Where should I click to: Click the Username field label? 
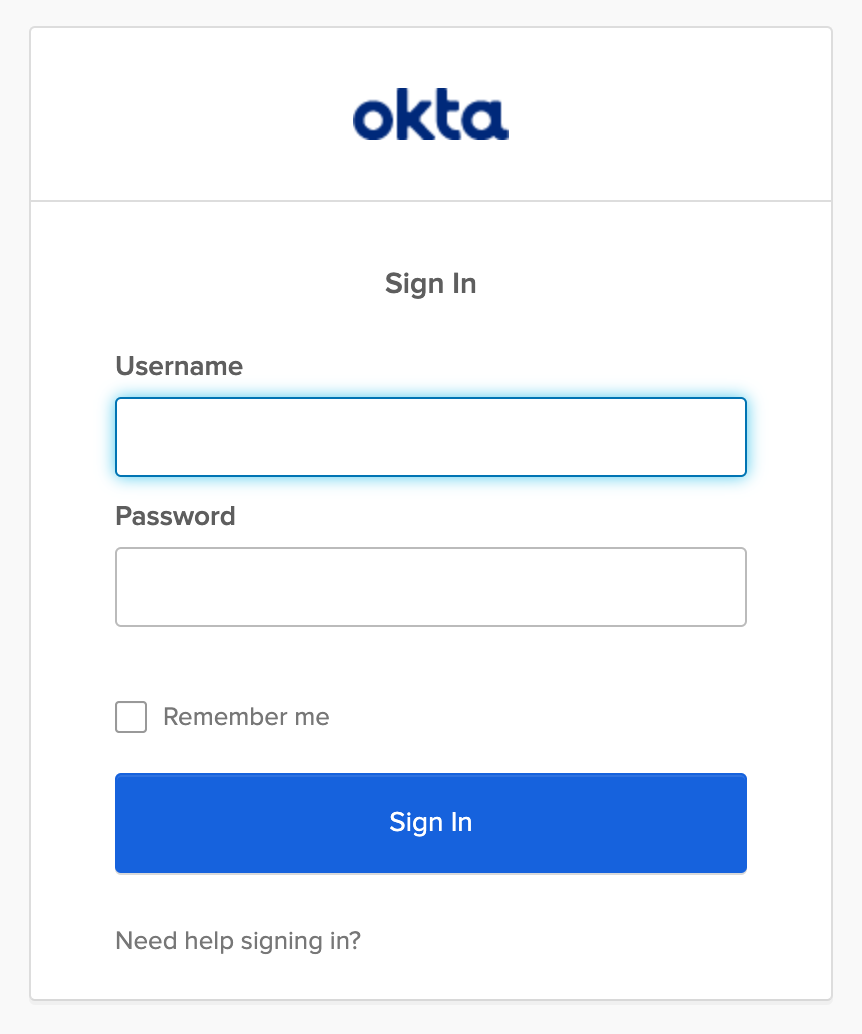[x=179, y=366]
